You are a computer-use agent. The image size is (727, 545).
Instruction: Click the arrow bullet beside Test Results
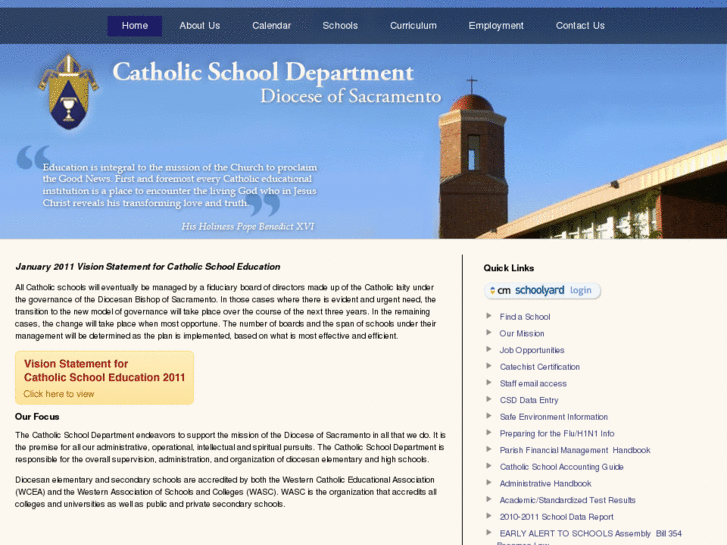[489, 500]
